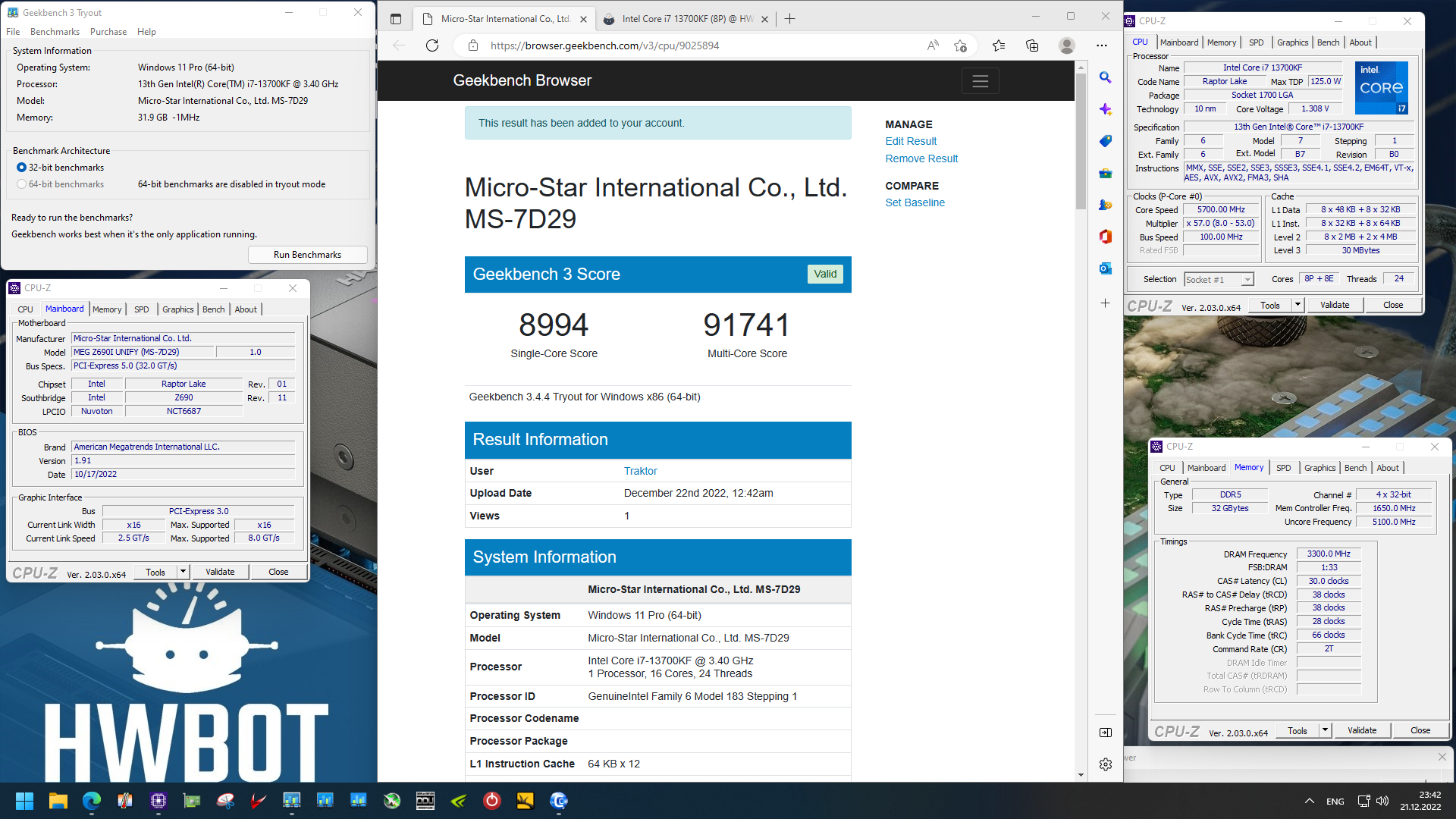Switch to SPD tab in Mainboard CPU-Z window

[142, 309]
